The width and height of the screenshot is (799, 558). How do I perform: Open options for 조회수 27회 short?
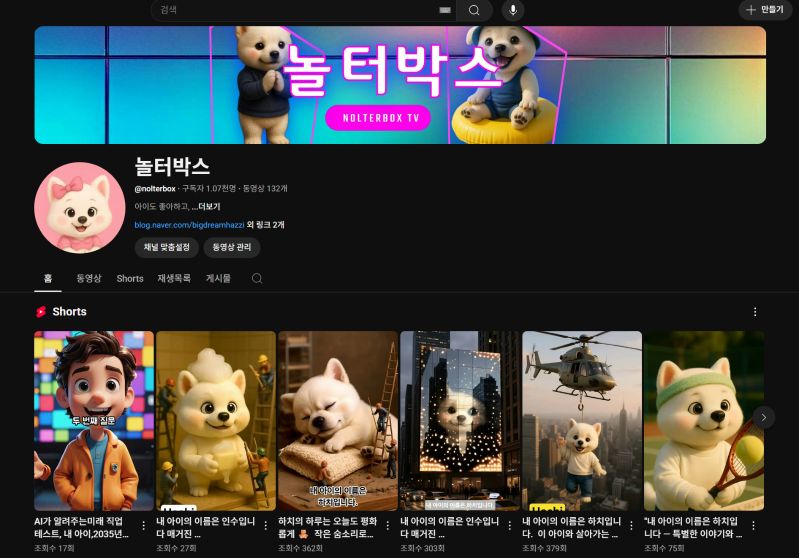tap(265, 525)
